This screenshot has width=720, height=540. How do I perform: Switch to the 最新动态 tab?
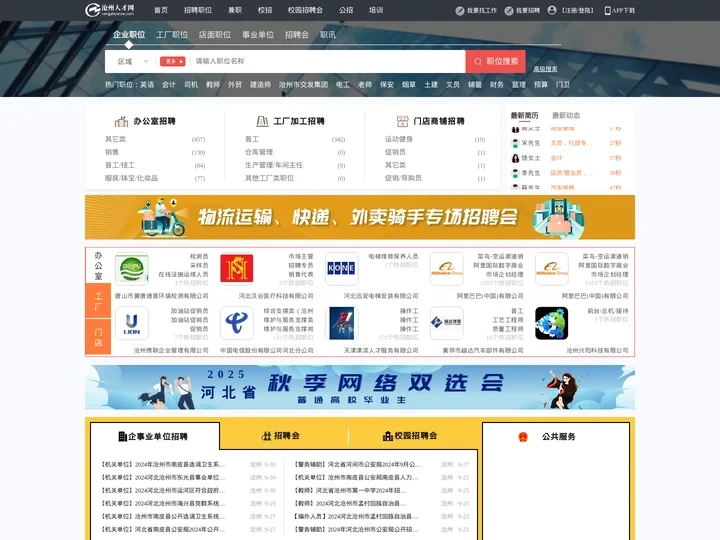[566, 115]
